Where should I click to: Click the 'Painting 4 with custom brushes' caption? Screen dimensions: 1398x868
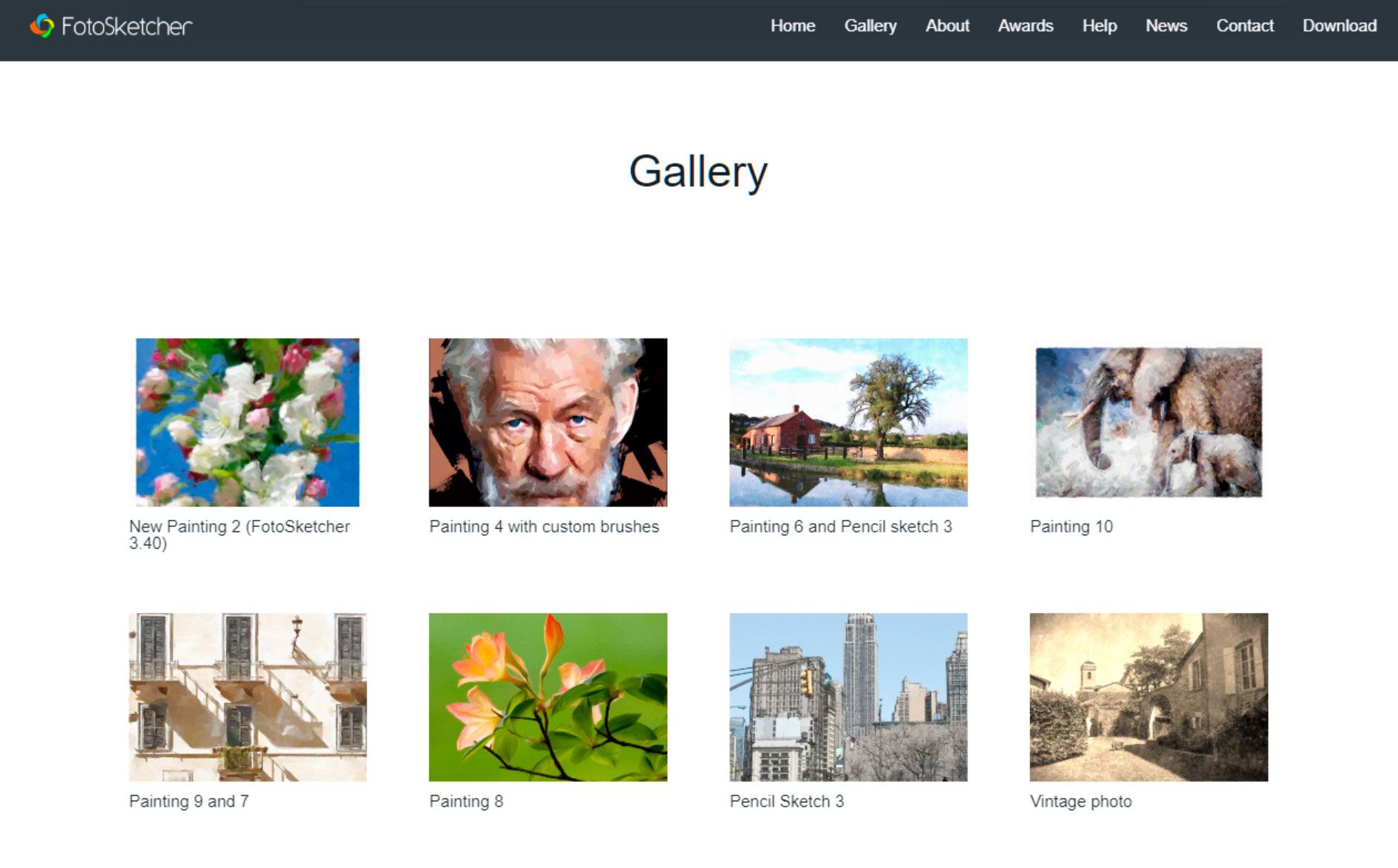[x=544, y=527]
